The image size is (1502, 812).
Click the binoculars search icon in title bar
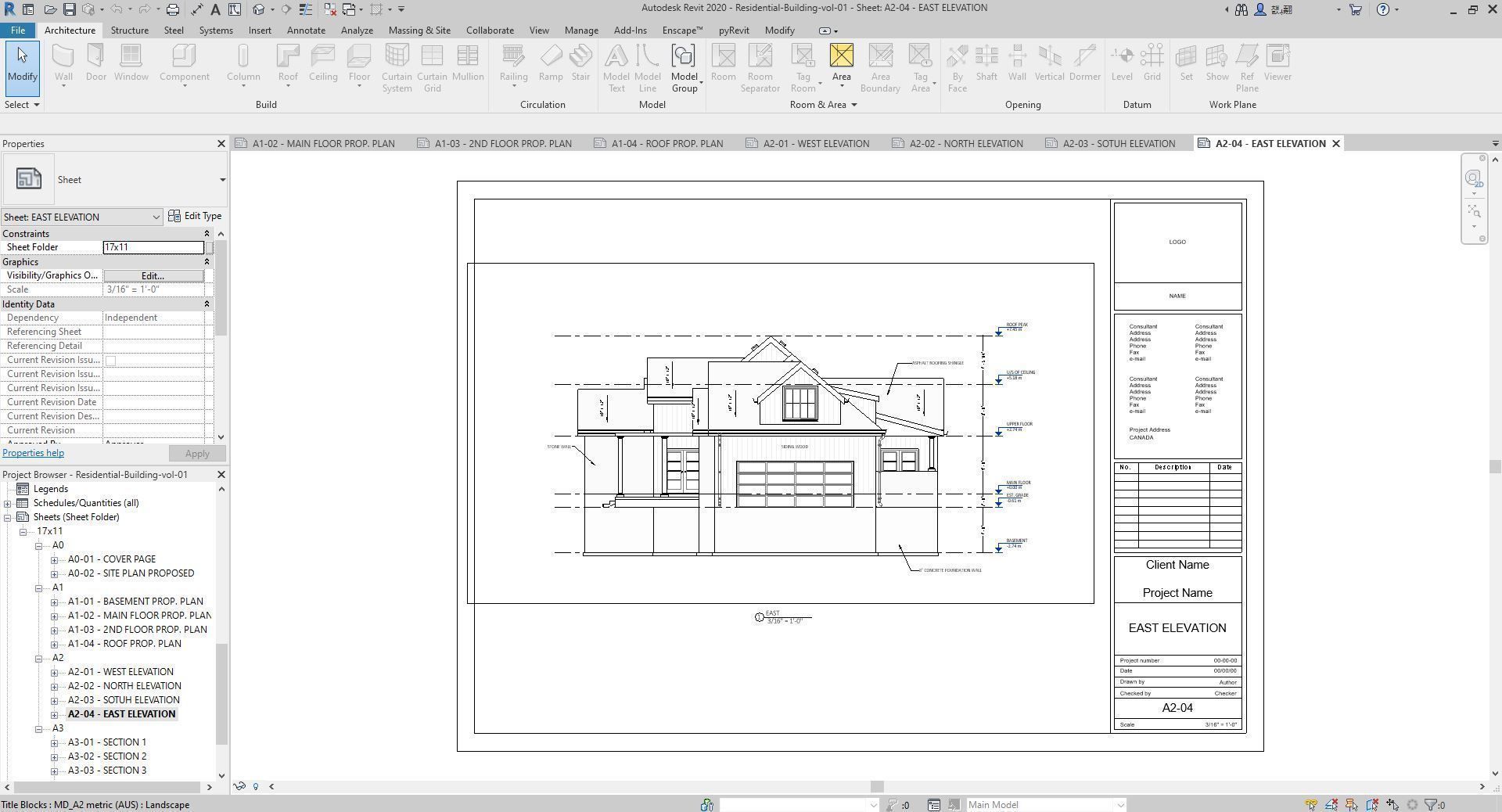pos(1241,9)
